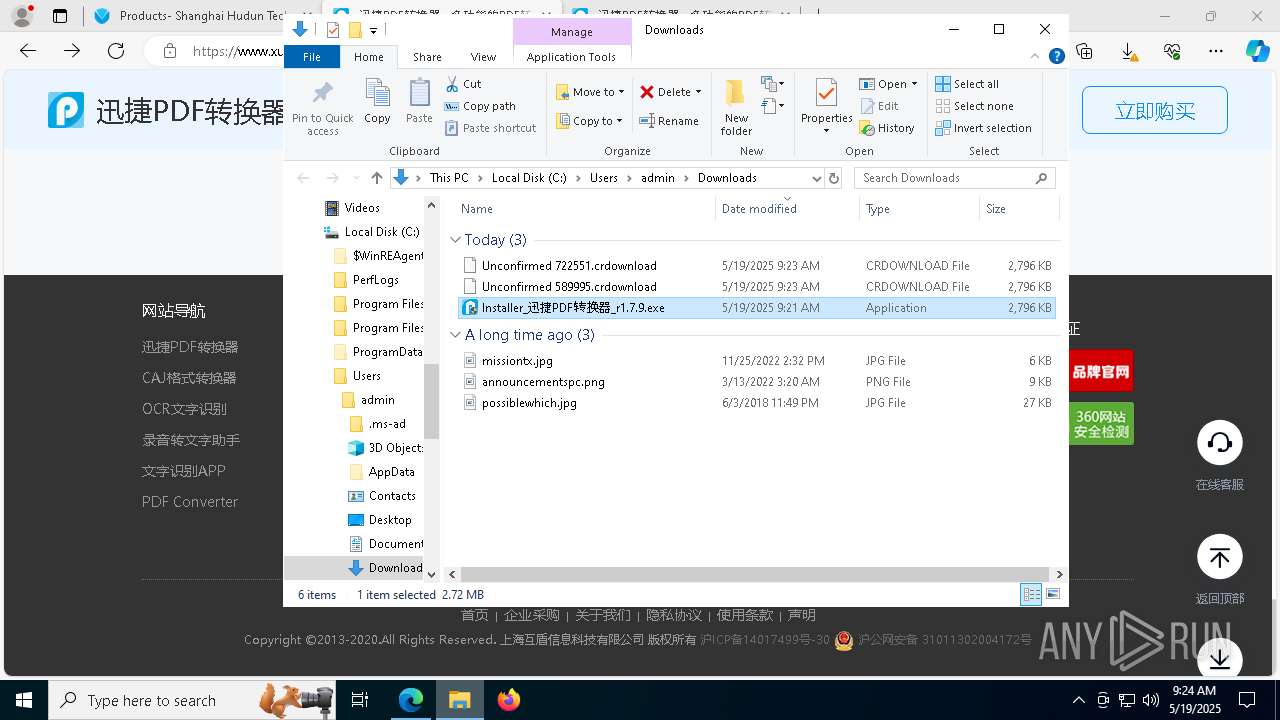This screenshot has height=720, width=1280.
Task: Switch to Details view icon
Action: click(1030, 595)
